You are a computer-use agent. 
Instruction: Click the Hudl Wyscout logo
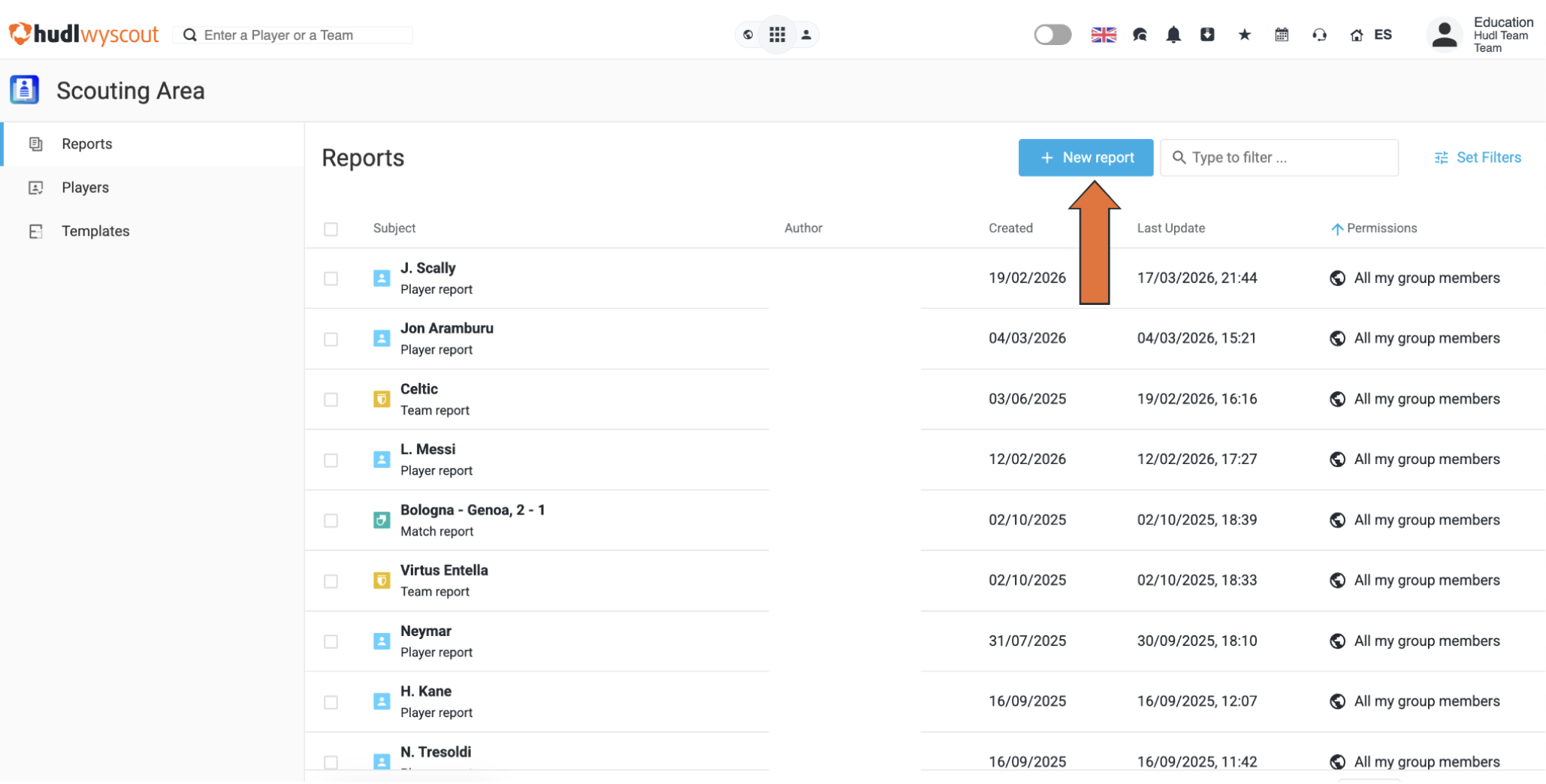pos(83,35)
